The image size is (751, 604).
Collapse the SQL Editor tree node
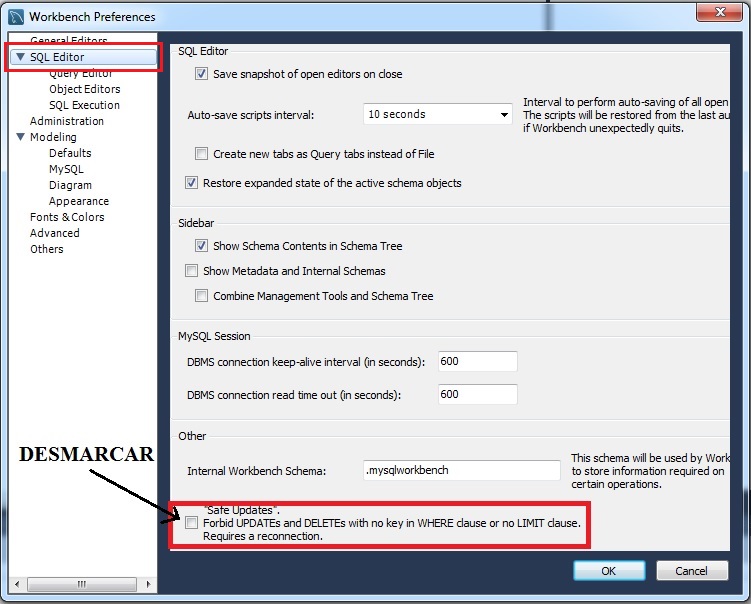click(x=20, y=57)
